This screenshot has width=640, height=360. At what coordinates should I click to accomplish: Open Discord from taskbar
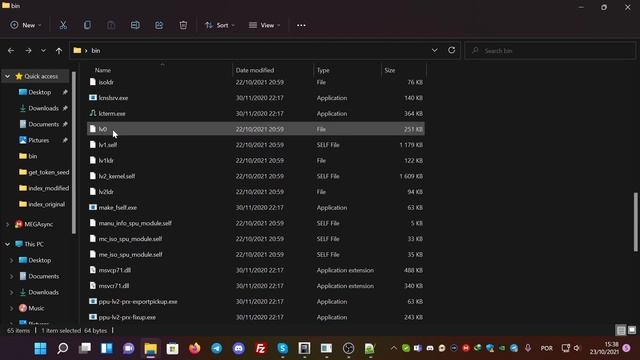point(239,349)
